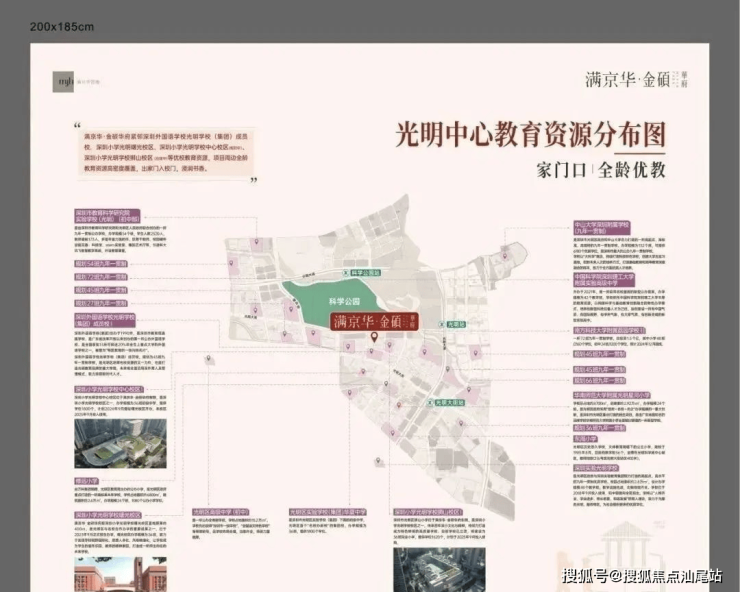Screen dimensions: 740x592
Task: Select the 科学公园站 station label
Action: coord(365,273)
